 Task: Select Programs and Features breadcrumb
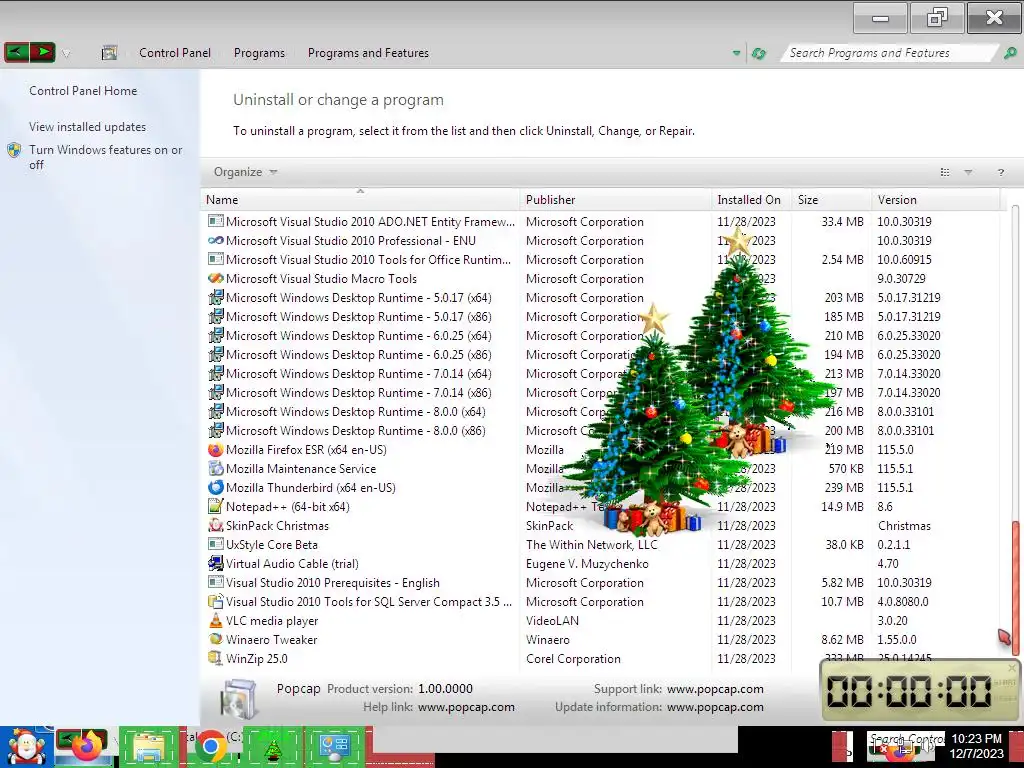(368, 53)
